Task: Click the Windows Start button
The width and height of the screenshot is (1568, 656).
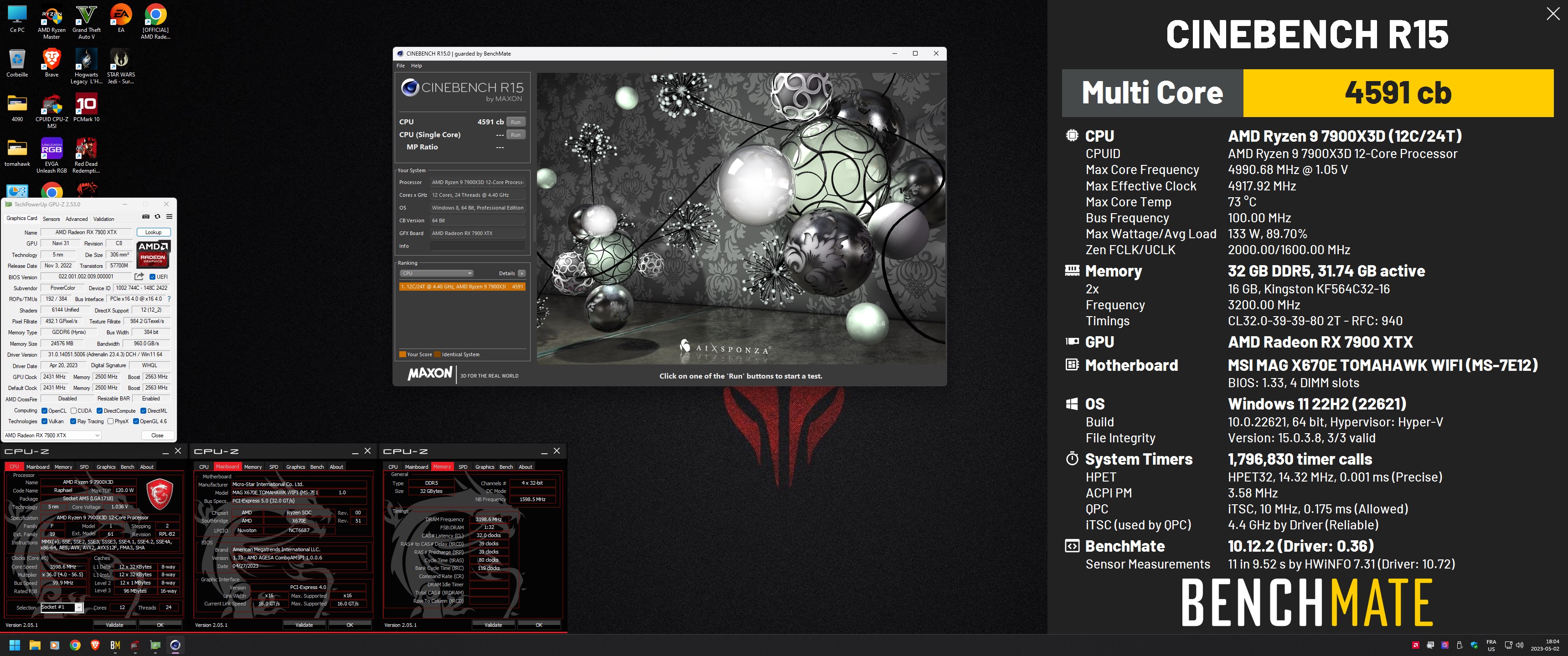Action: (15, 645)
